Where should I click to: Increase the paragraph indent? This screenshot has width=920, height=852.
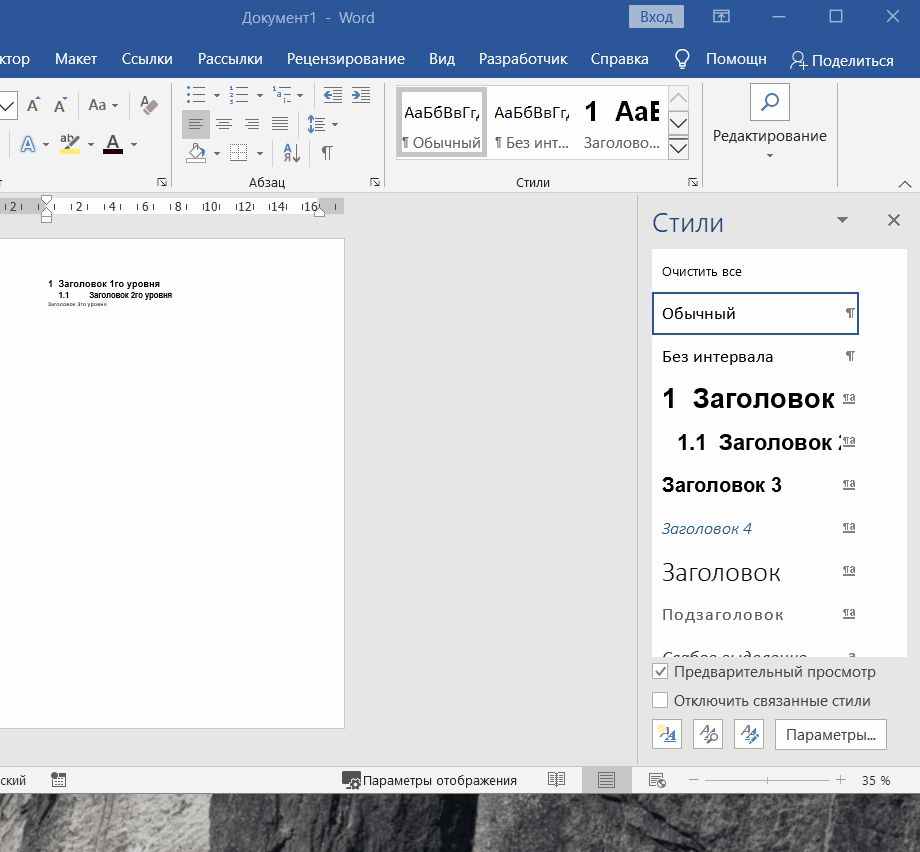[359, 96]
